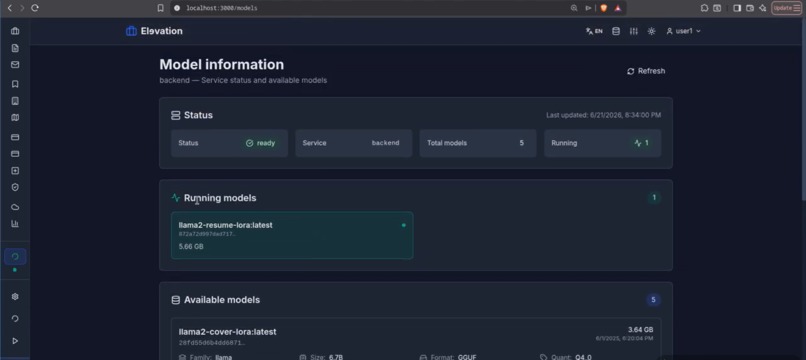The width and height of the screenshot is (806, 360).
Task: Click the browser Update button
Action: click(786, 8)
